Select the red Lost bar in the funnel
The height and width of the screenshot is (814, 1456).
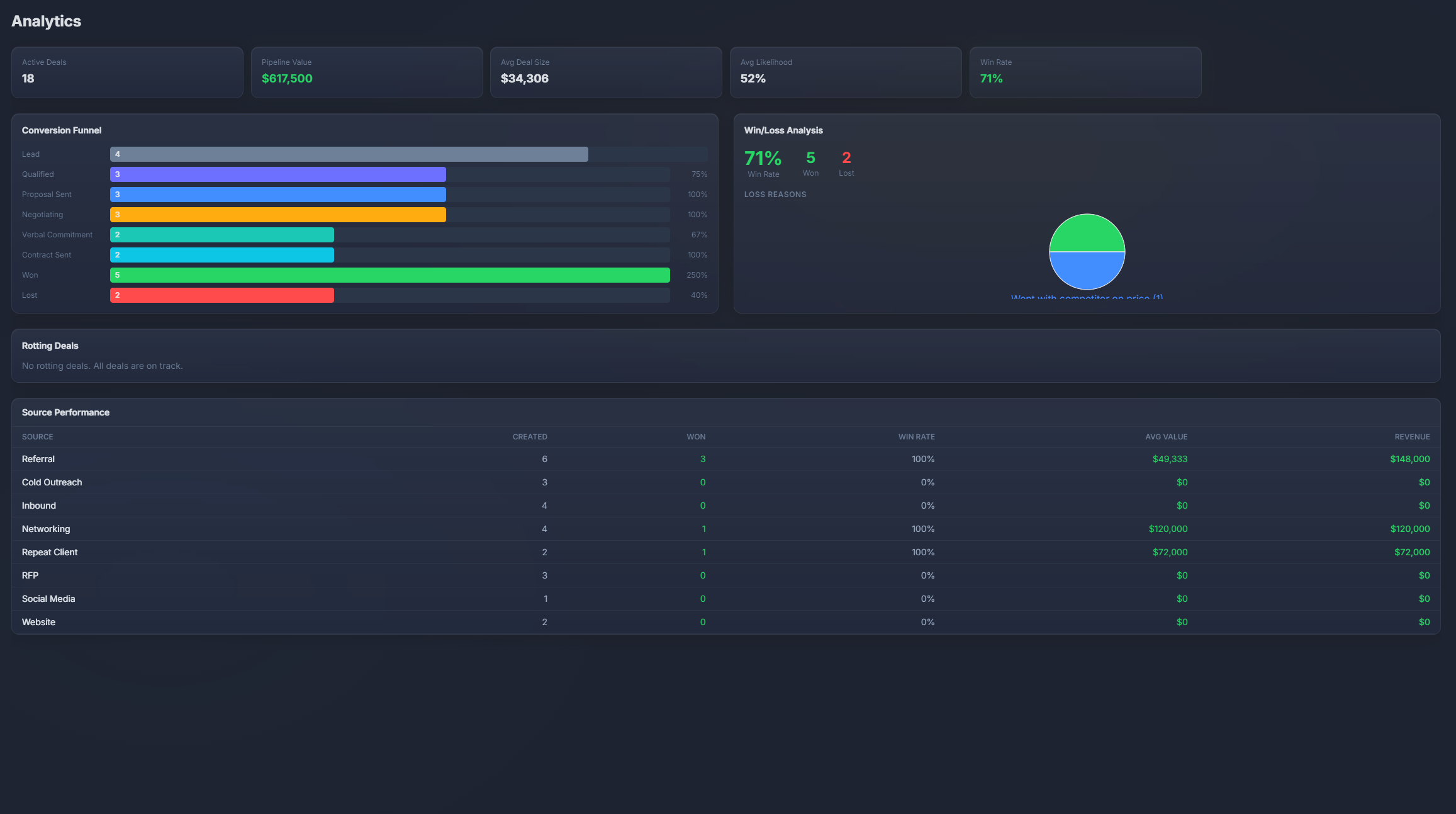point(221,295)
